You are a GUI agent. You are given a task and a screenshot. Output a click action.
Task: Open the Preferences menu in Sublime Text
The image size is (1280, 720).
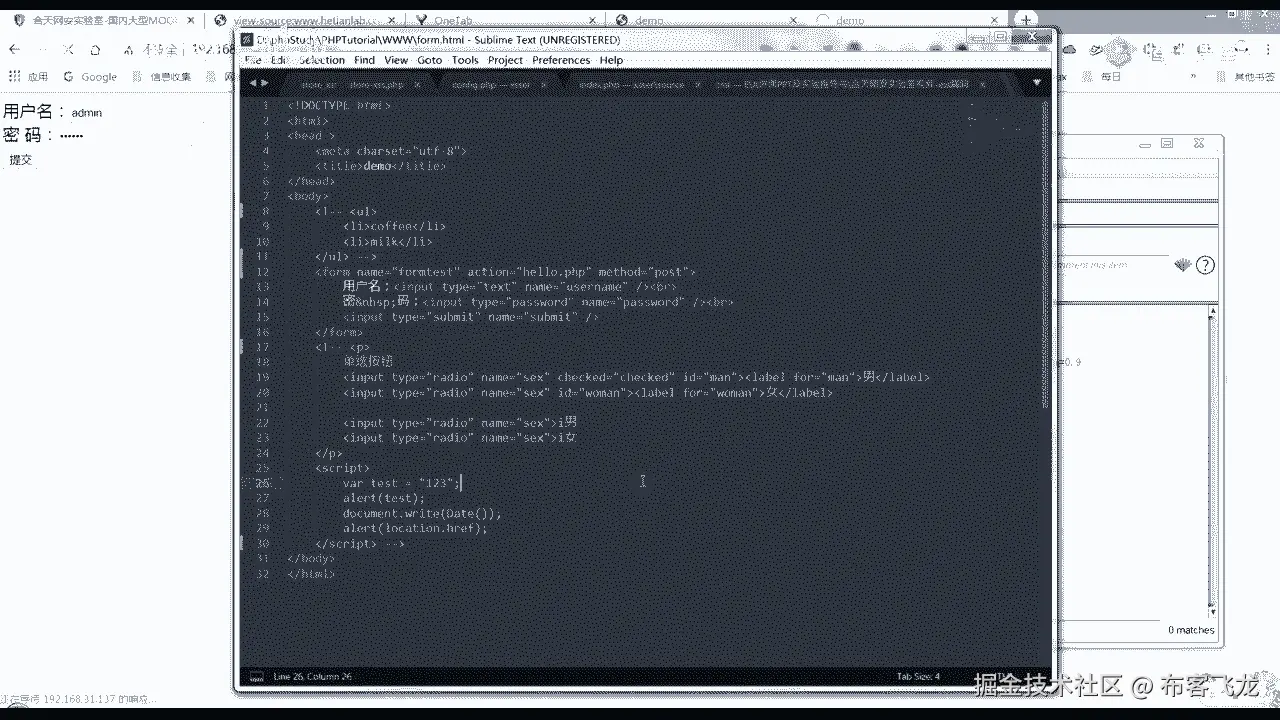point(561,60)
